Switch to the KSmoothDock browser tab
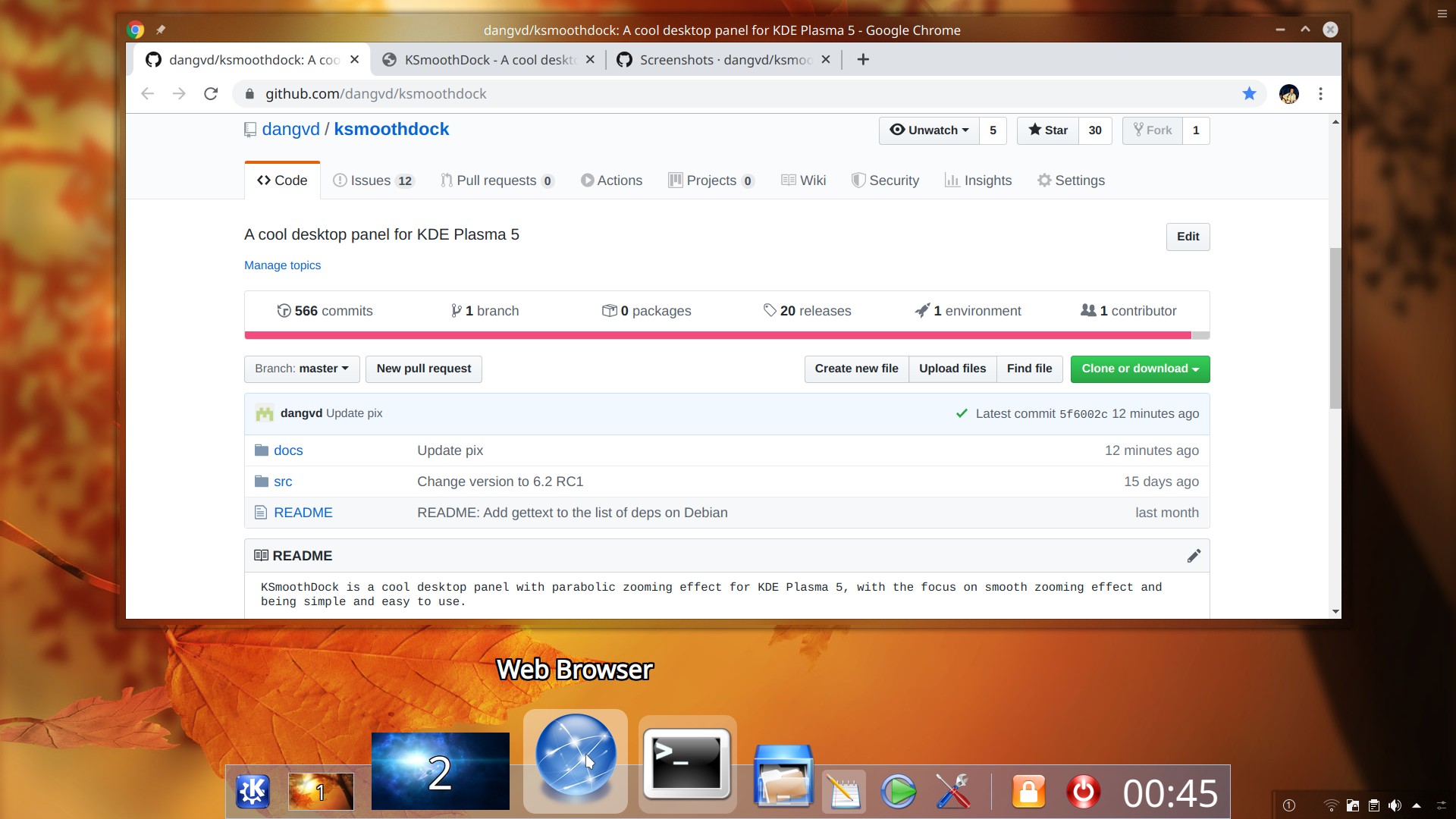1456x819 pixels. (489, 60)
